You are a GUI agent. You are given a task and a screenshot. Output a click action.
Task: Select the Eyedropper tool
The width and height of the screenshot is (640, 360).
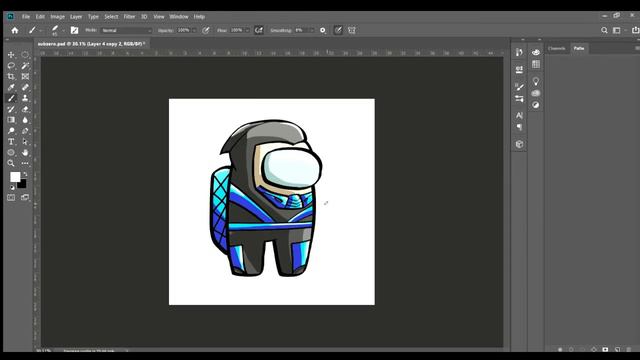[x=11, y=87]
